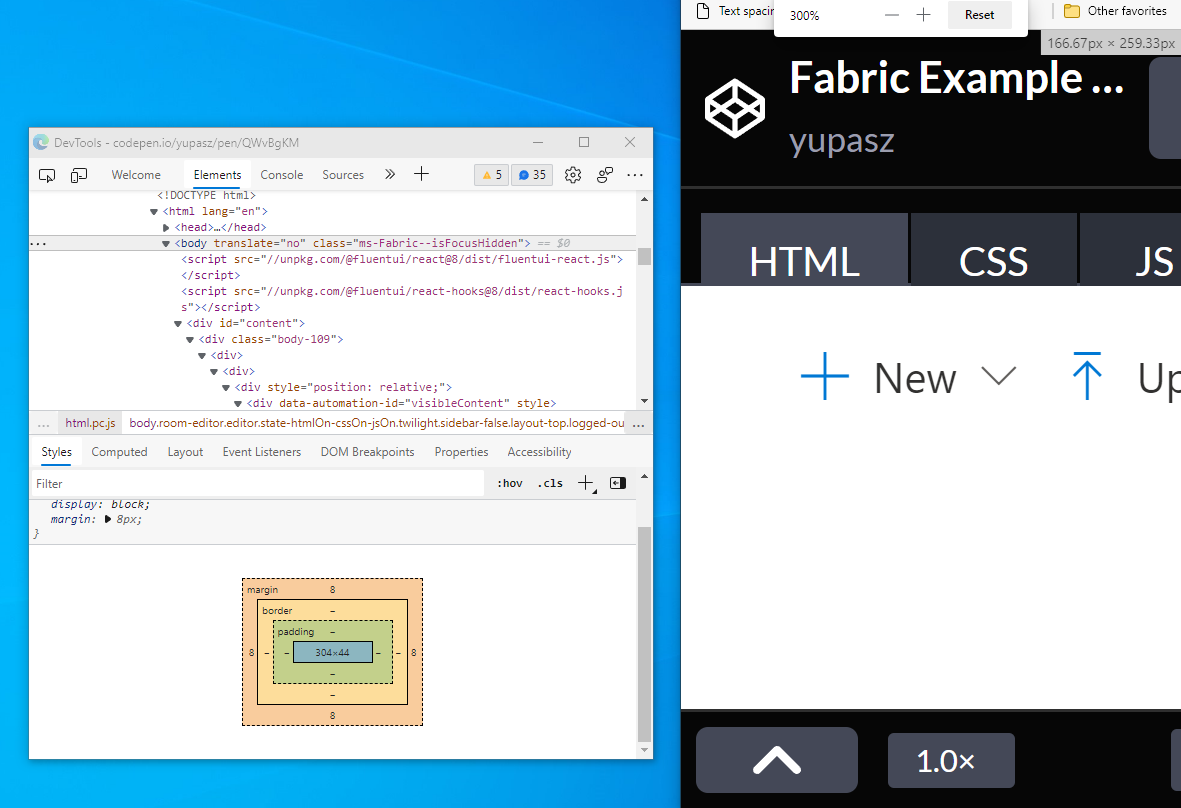
Task: Click the Edge icon in DevTools title bar
Action: click(41, 142)
